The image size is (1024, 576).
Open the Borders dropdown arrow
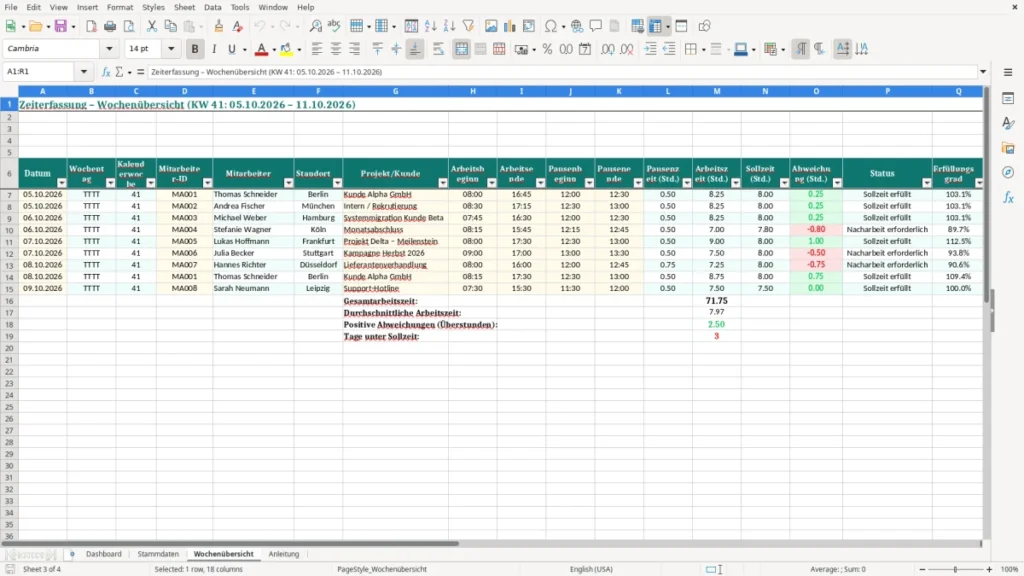703,50
